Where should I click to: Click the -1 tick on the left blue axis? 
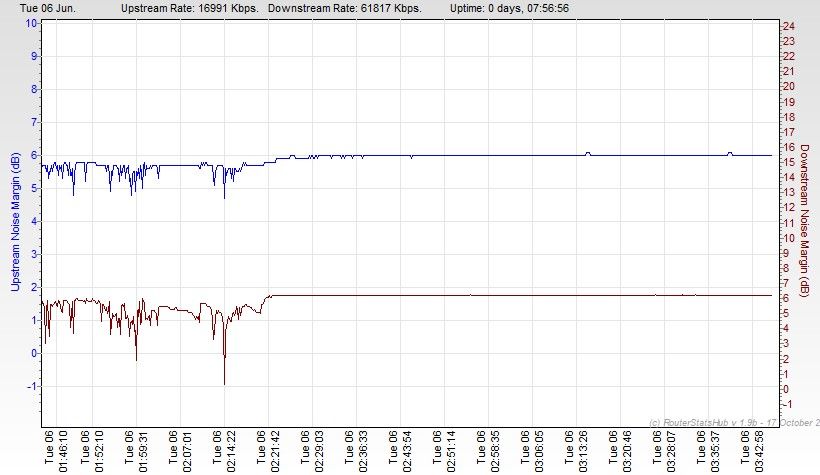pyautogui.click(x=30, y=386)
